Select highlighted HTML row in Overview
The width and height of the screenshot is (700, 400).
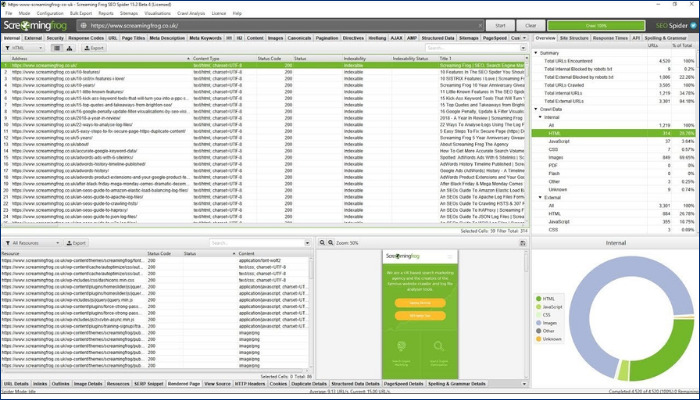click(614, 133)
